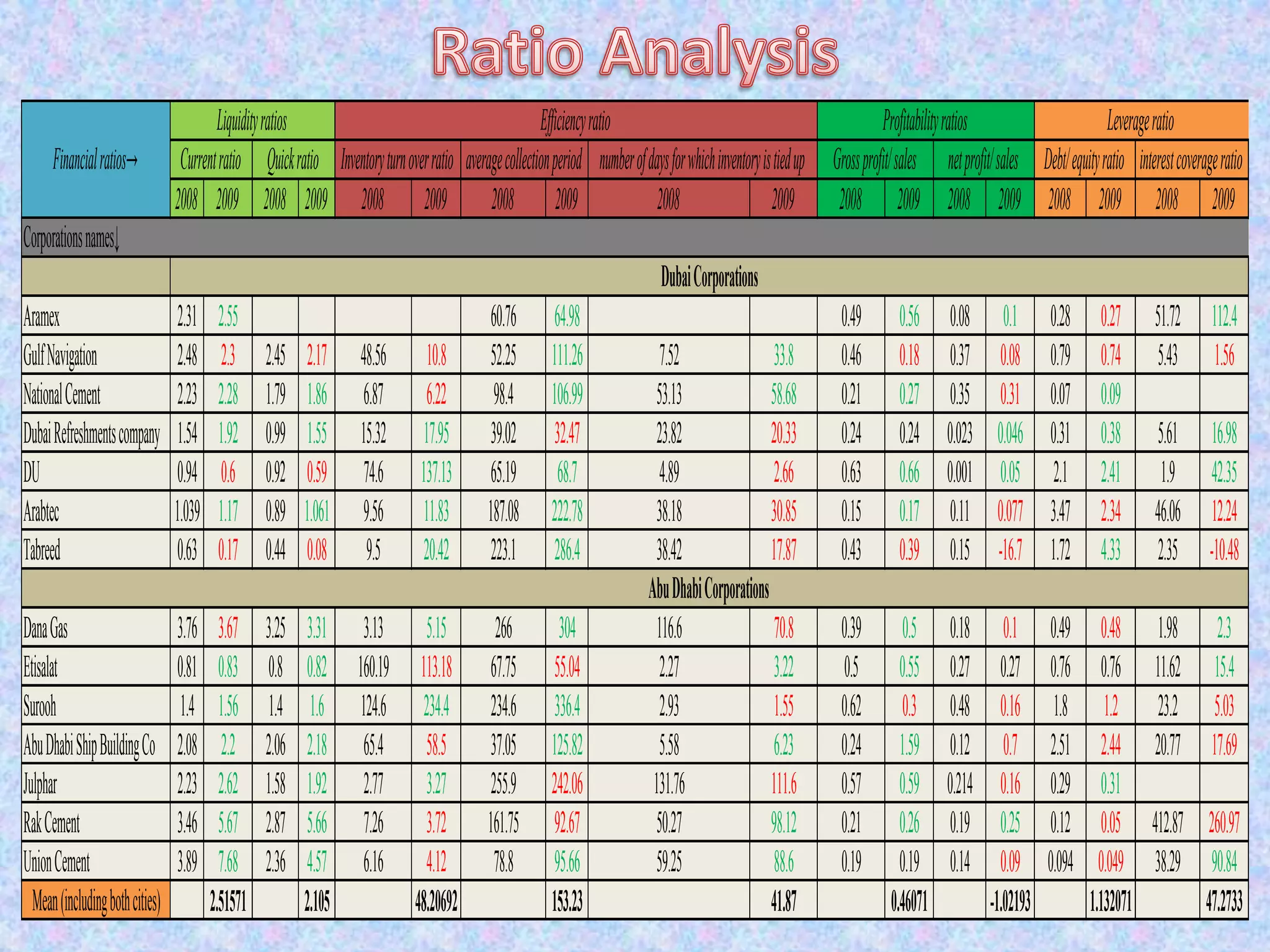Select Rak Cement interest coverage '260.97'
Screen dimensions: 1270x952
coord(1224,823)
